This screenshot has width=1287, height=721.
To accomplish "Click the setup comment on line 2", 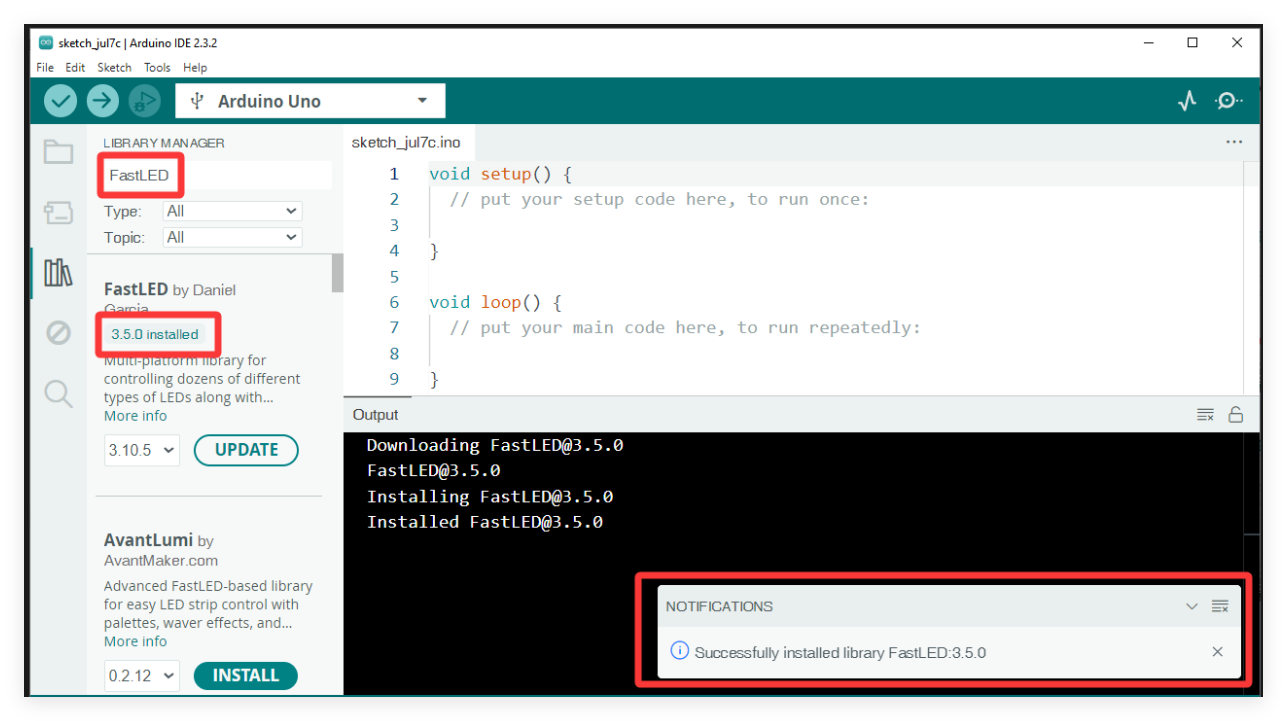I will coord(660,199).
